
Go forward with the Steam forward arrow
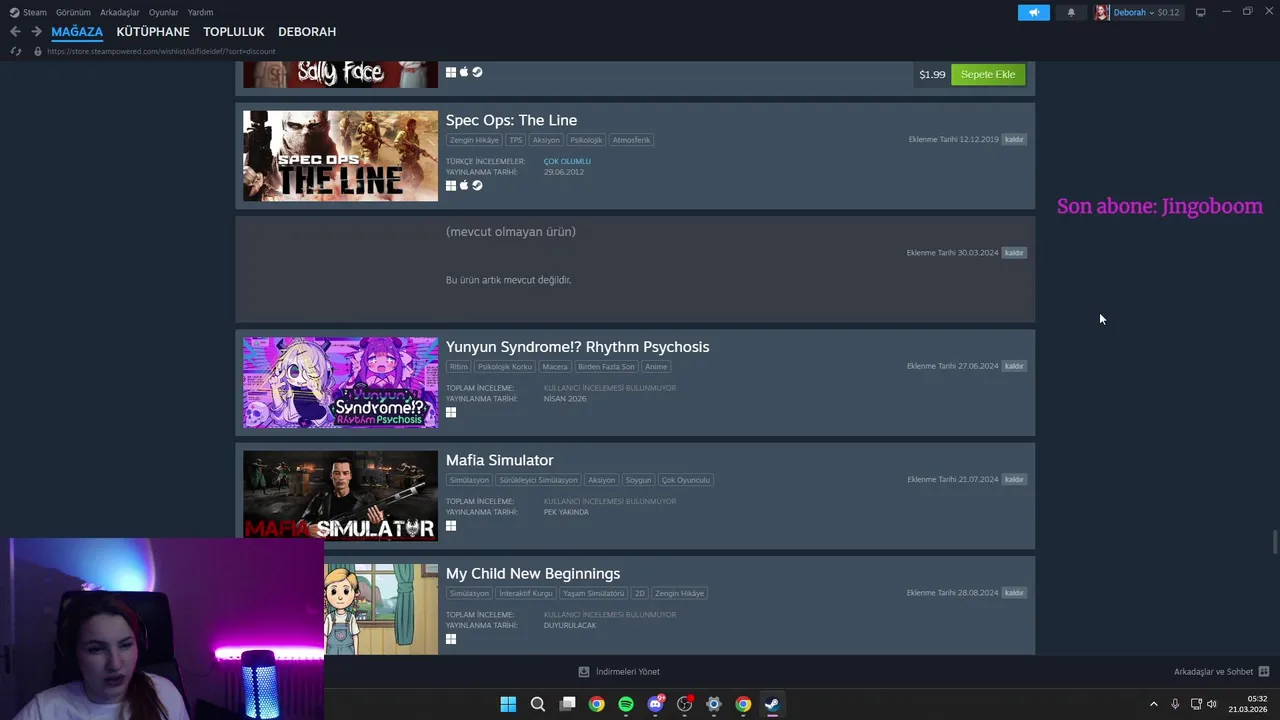click(x=36, y=32)
